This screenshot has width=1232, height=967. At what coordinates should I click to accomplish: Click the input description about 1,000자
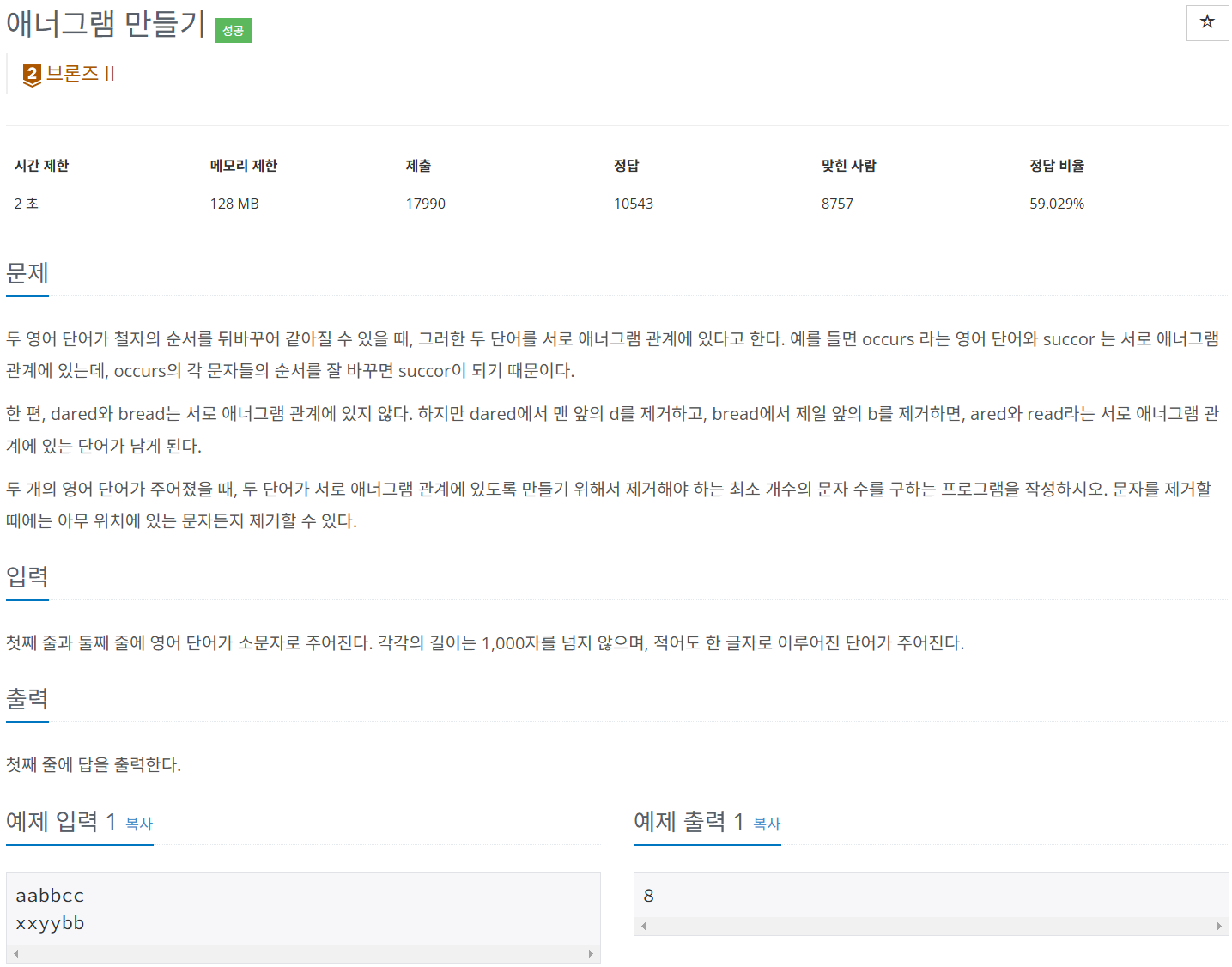(485, 642)
